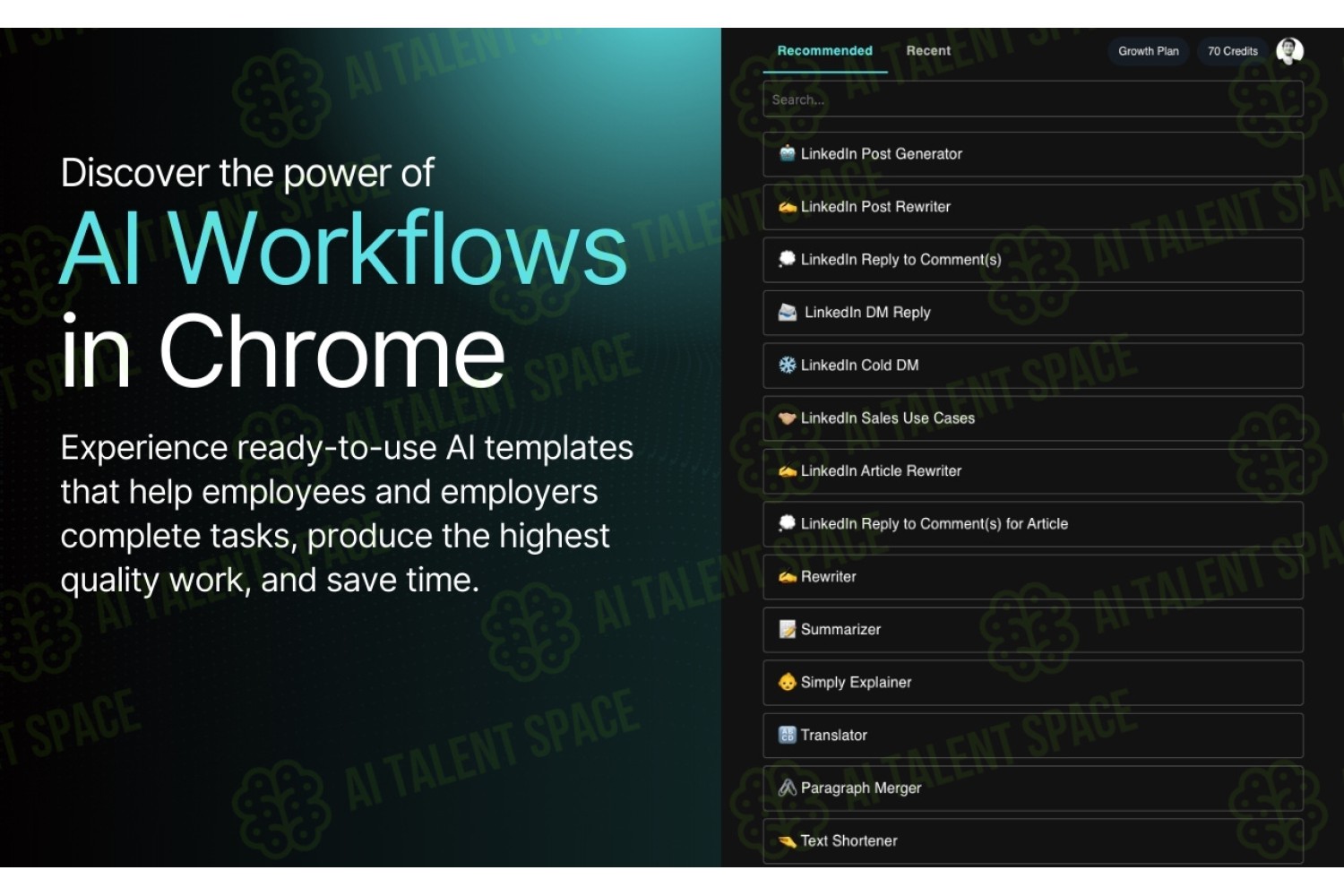Click the baby face icon beside Simply Explainer

(787, 682)
